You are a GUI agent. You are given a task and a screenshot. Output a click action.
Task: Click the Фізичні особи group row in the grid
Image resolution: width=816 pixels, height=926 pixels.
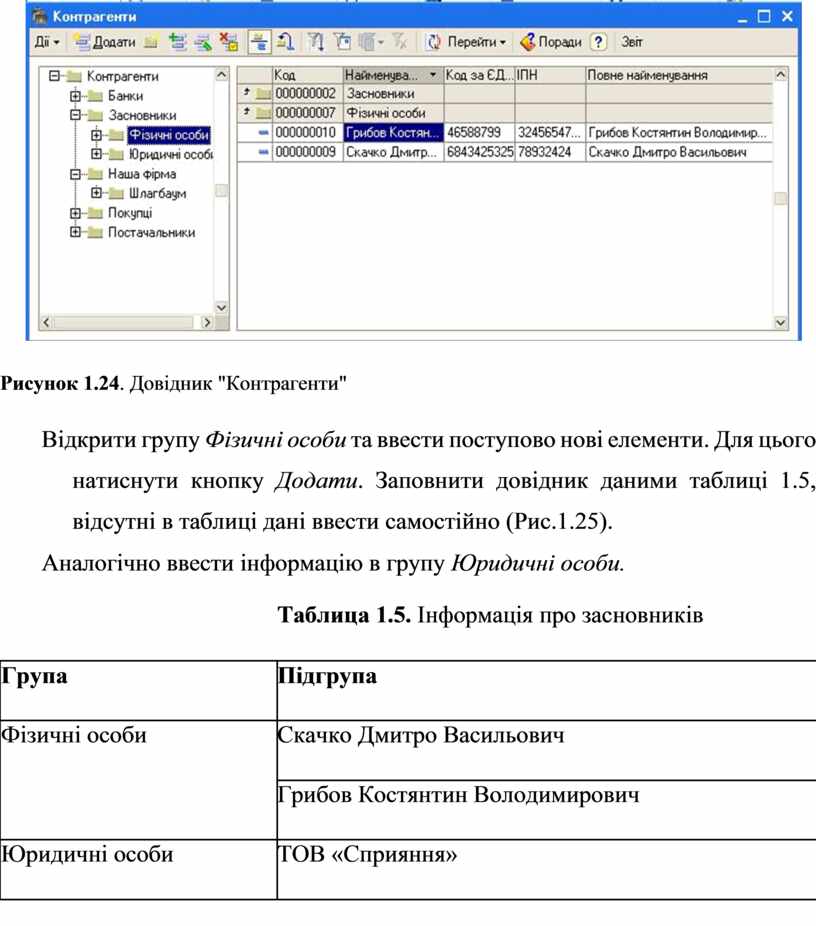[x=505, y=112]
